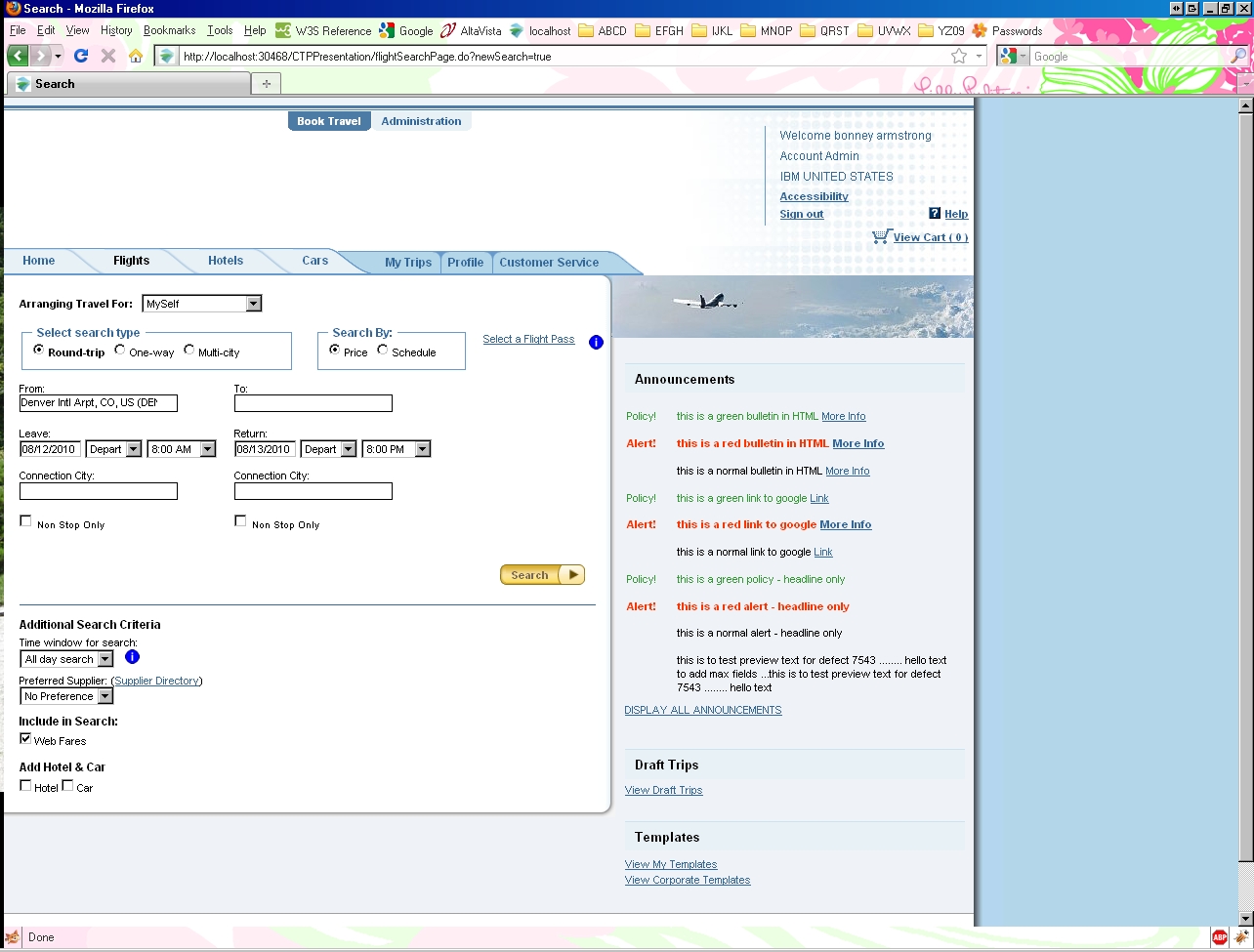
Task: Click the info icon beside Flight Pass
Action: tap(596, 342)
